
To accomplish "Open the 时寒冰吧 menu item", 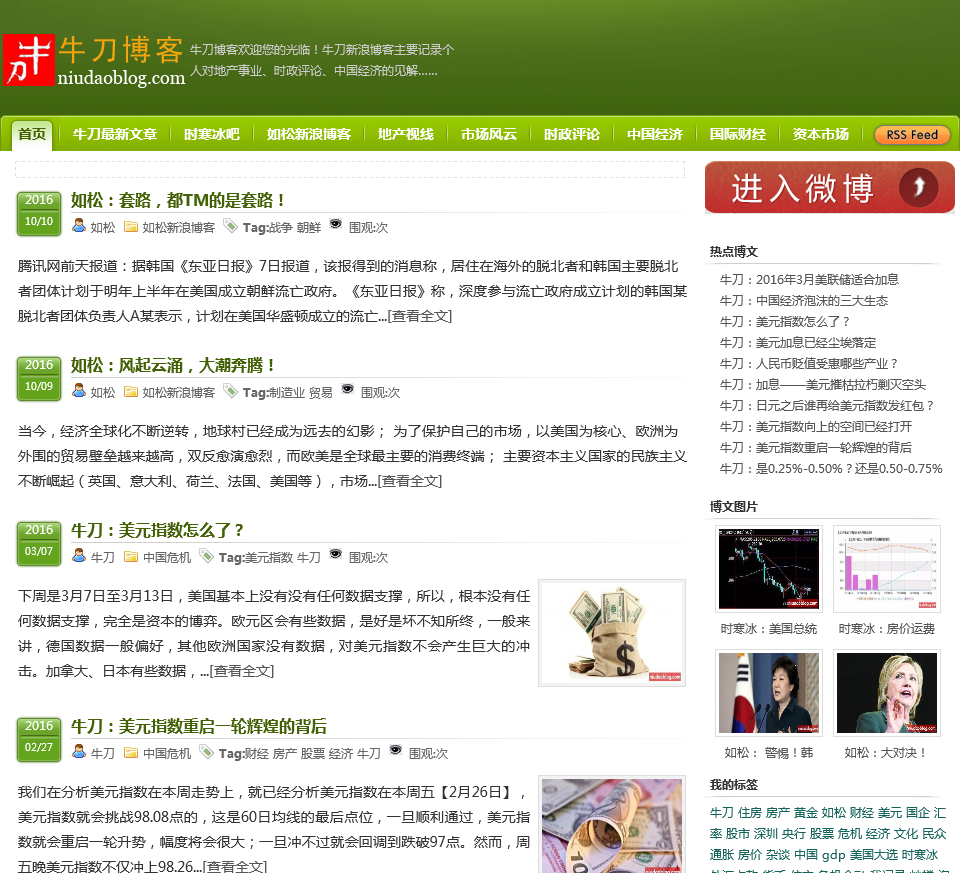I will click(x=212, y=134).
